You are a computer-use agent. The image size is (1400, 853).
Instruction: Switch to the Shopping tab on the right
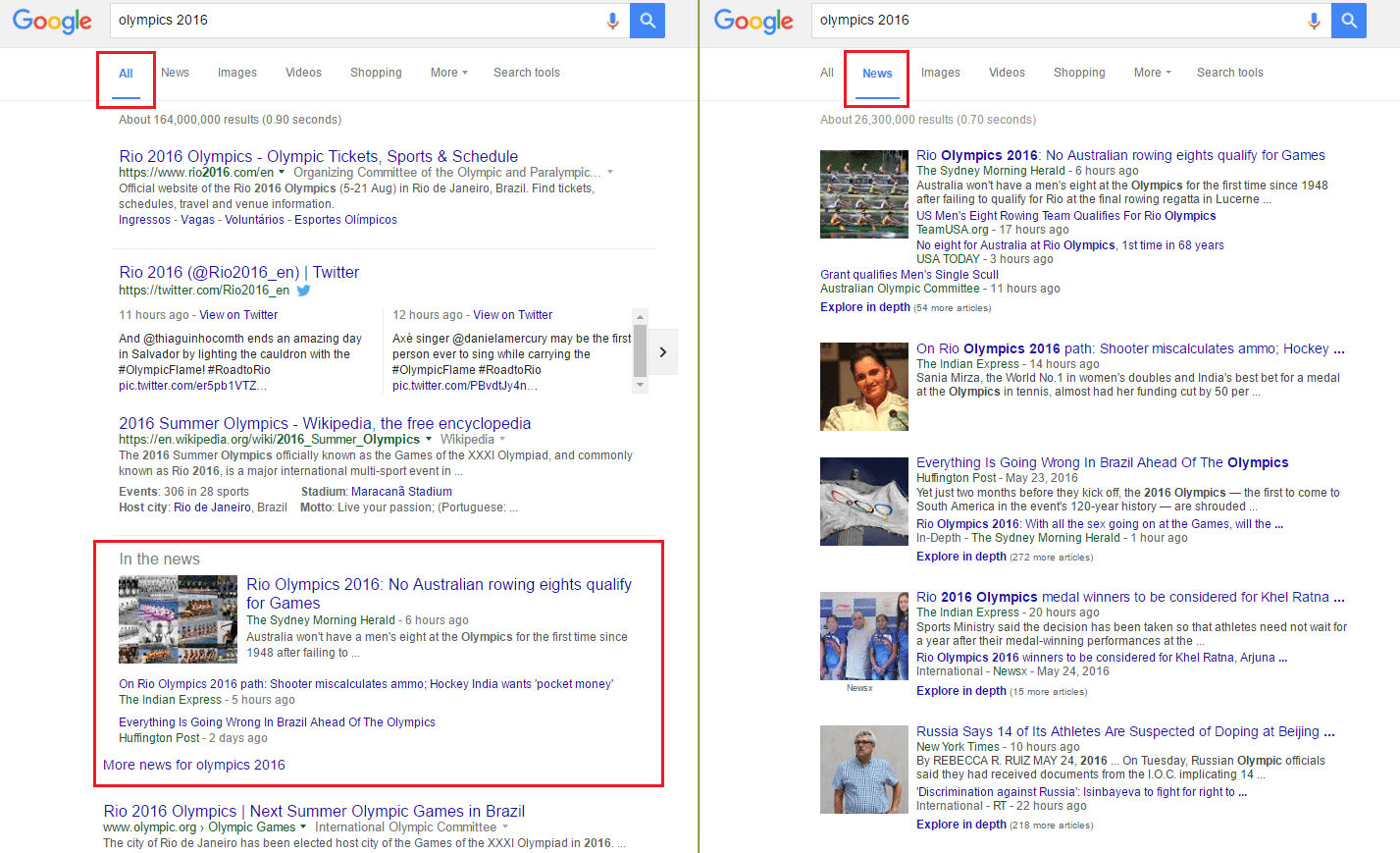(x=1079, y=72)
